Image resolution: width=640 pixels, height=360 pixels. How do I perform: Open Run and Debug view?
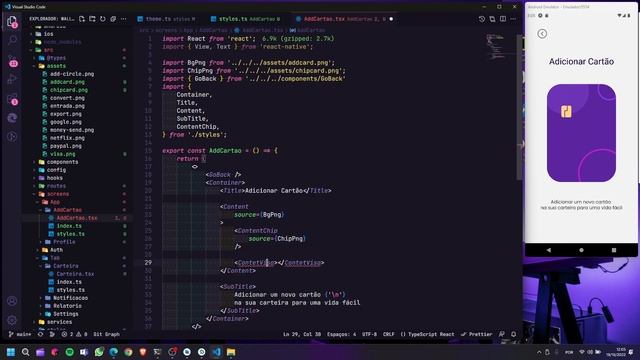(x=12, y=79)
